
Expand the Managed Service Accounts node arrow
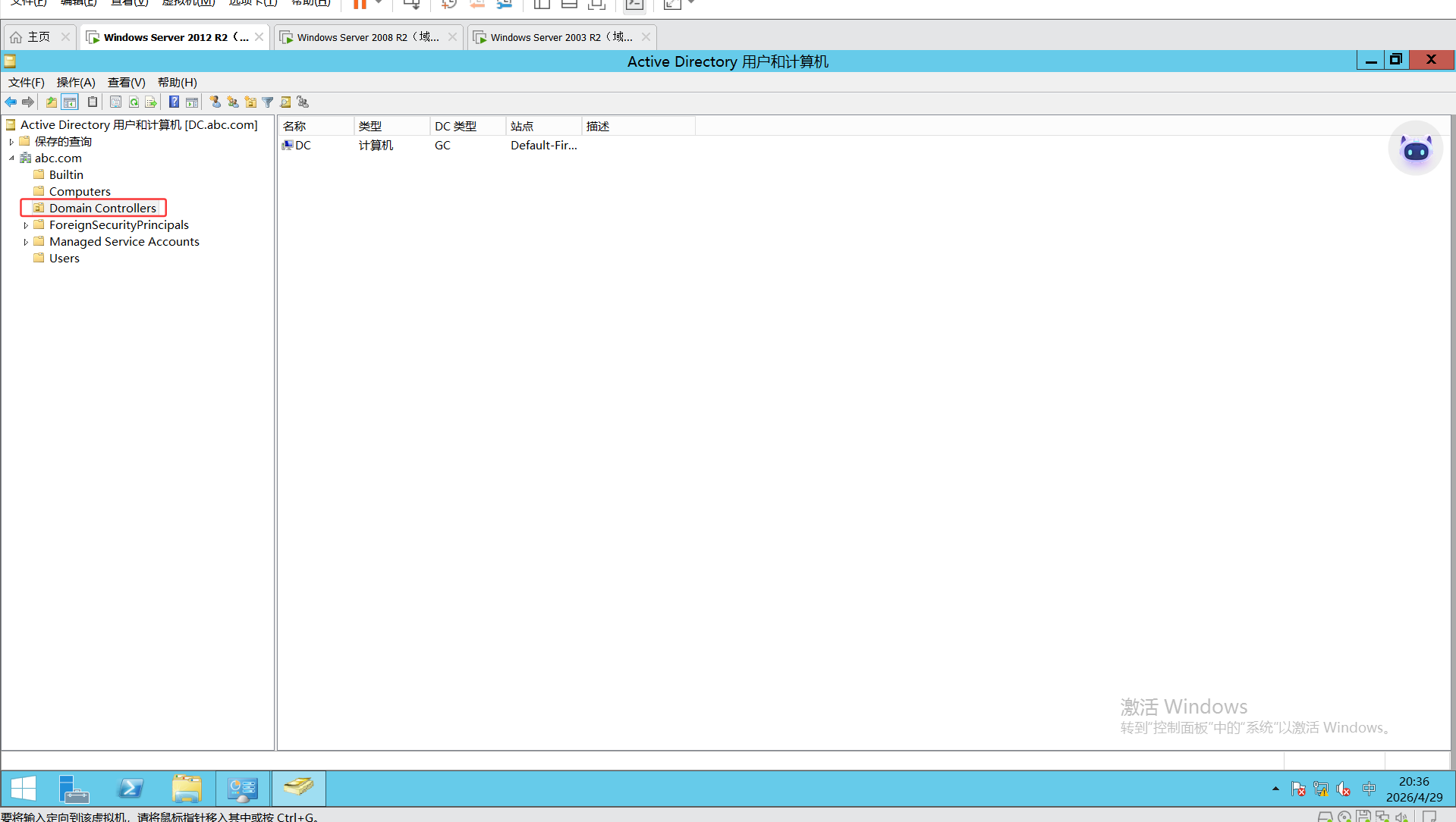[x=26, y=242]
